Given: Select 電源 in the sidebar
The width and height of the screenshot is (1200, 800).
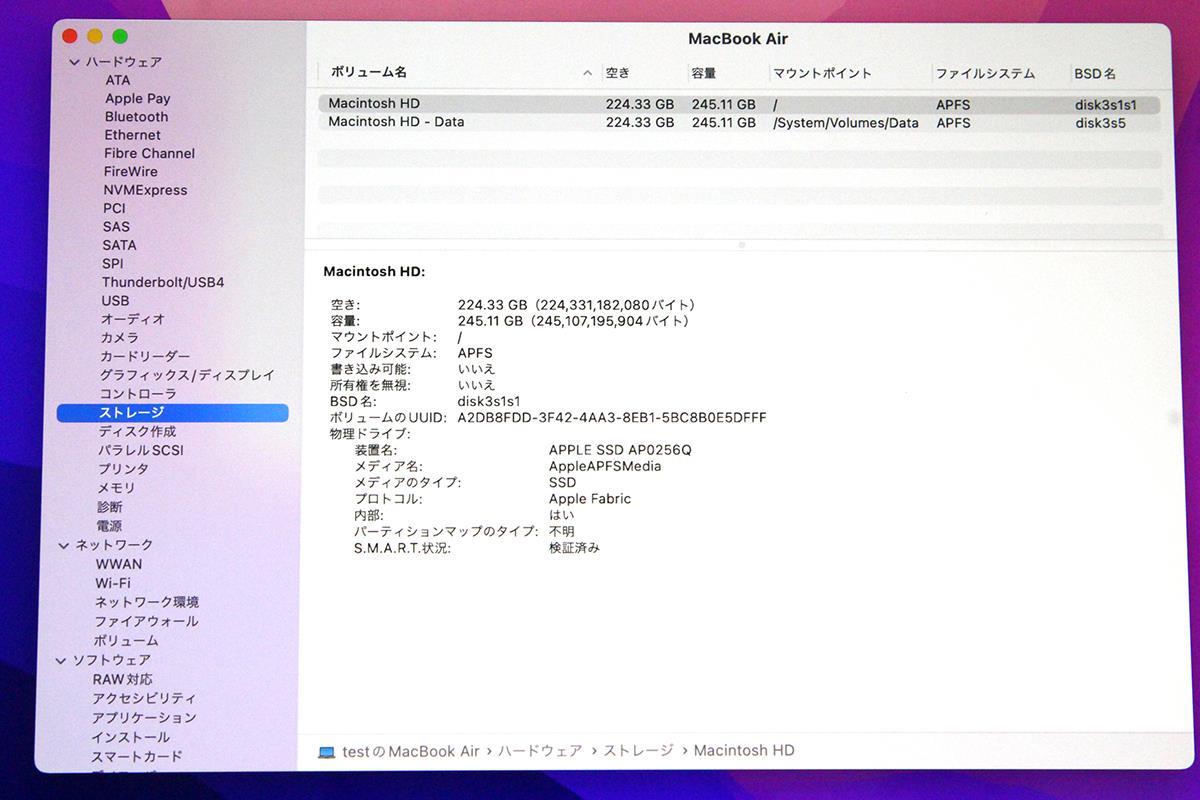Looking at the screenshot, I should (109, 526).
